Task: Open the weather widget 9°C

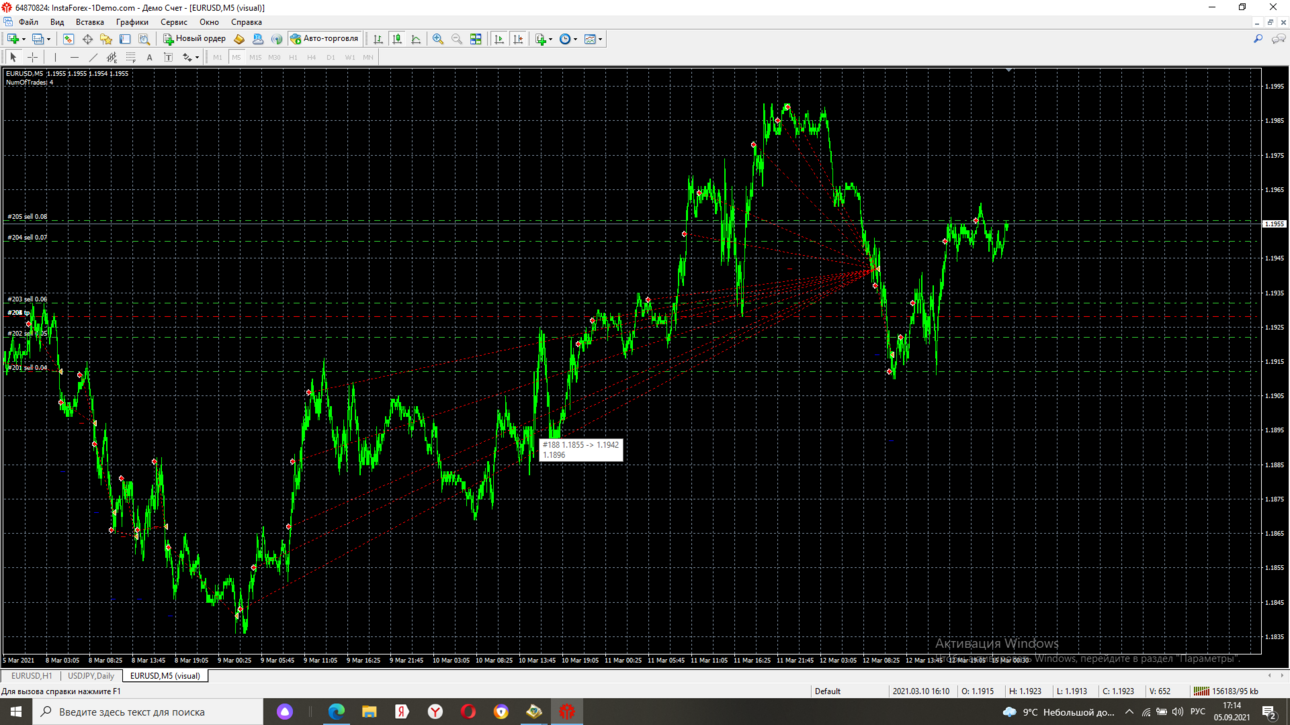Action: tap(1059, 712)
